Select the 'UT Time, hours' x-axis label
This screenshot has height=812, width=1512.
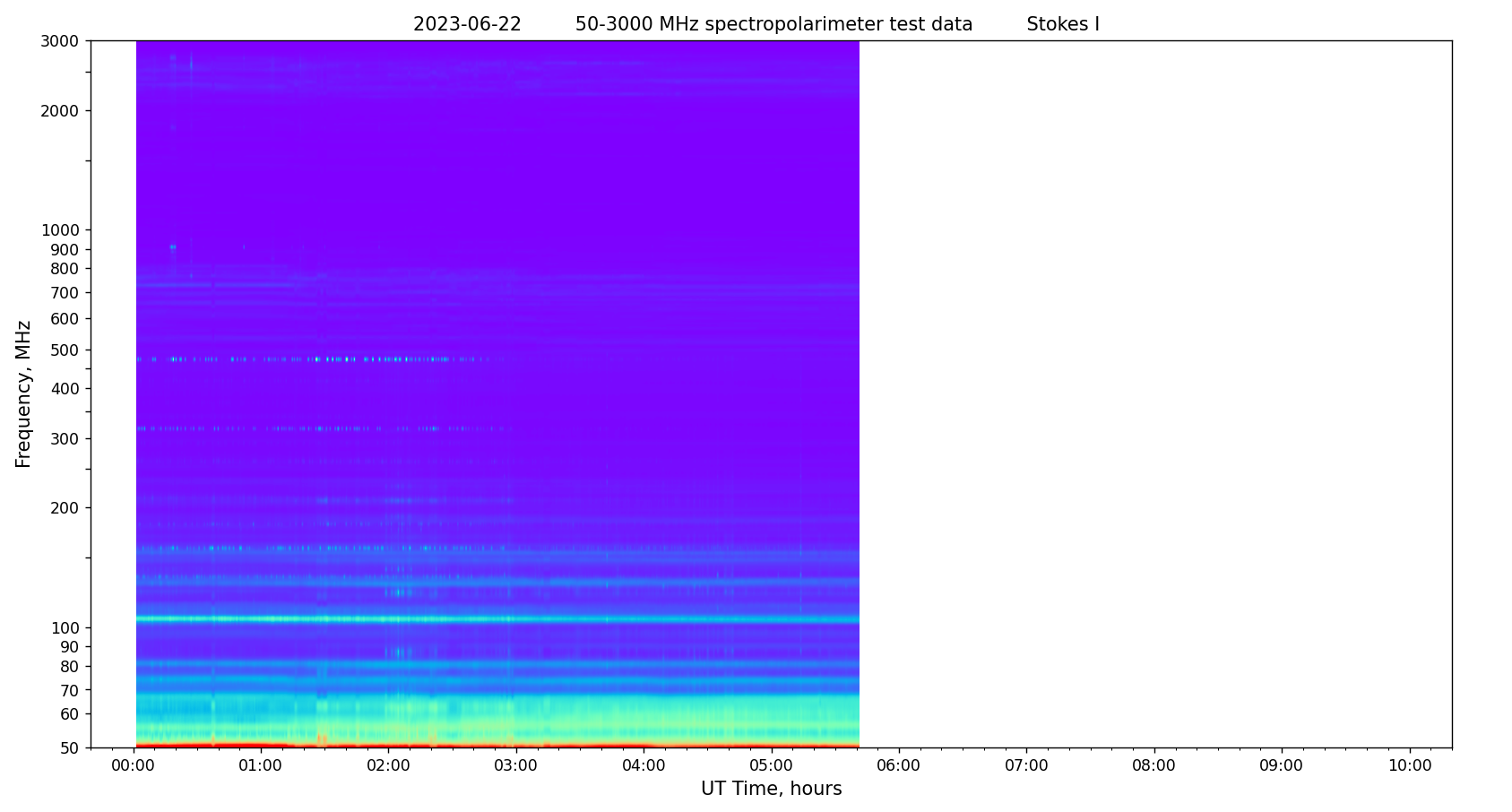(x=771, y=789)
